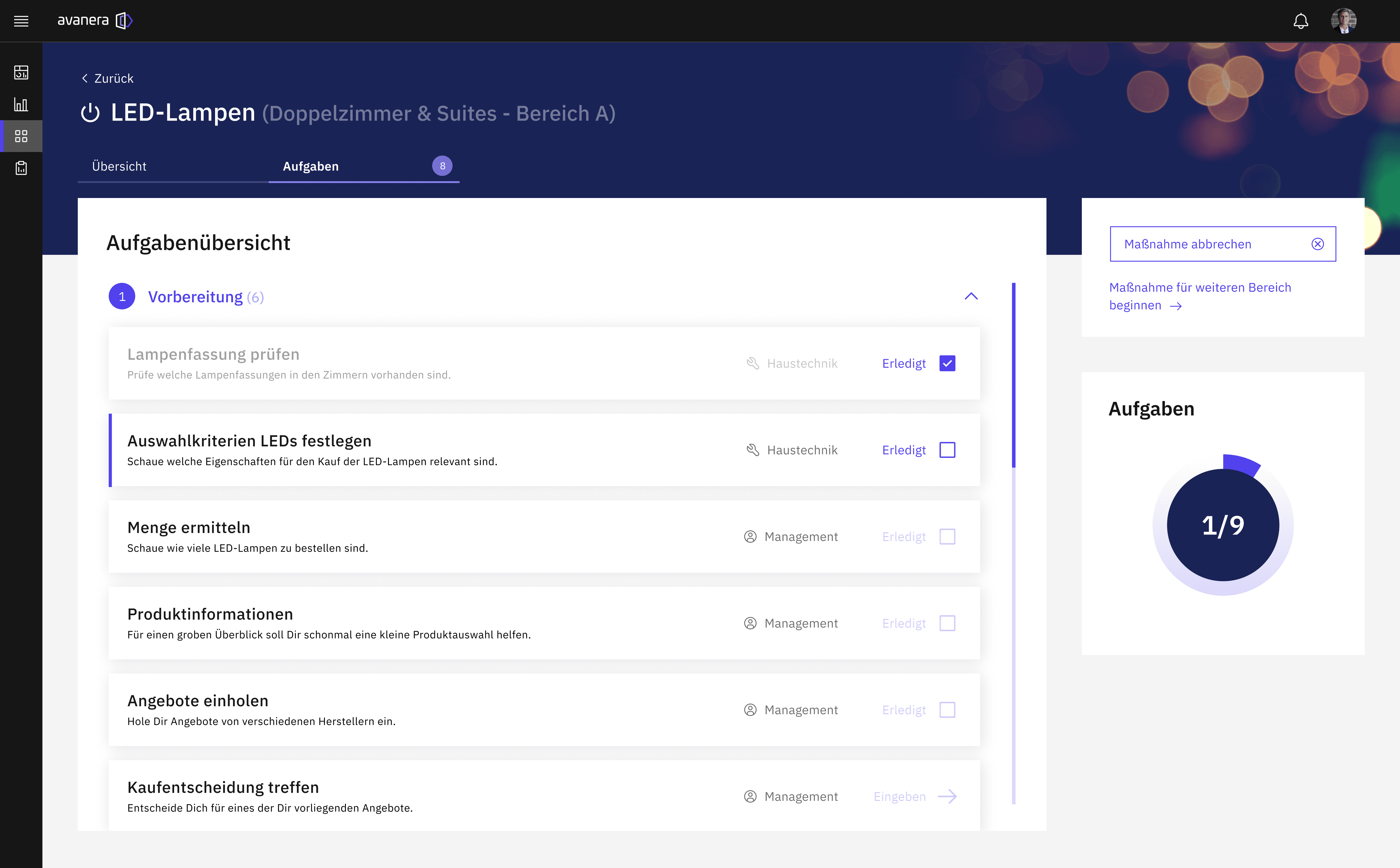Click the badge showing 8 tasks
The height and width of the screenshot is (868, 1400).
pyautogui.click(x=442, y=166)
